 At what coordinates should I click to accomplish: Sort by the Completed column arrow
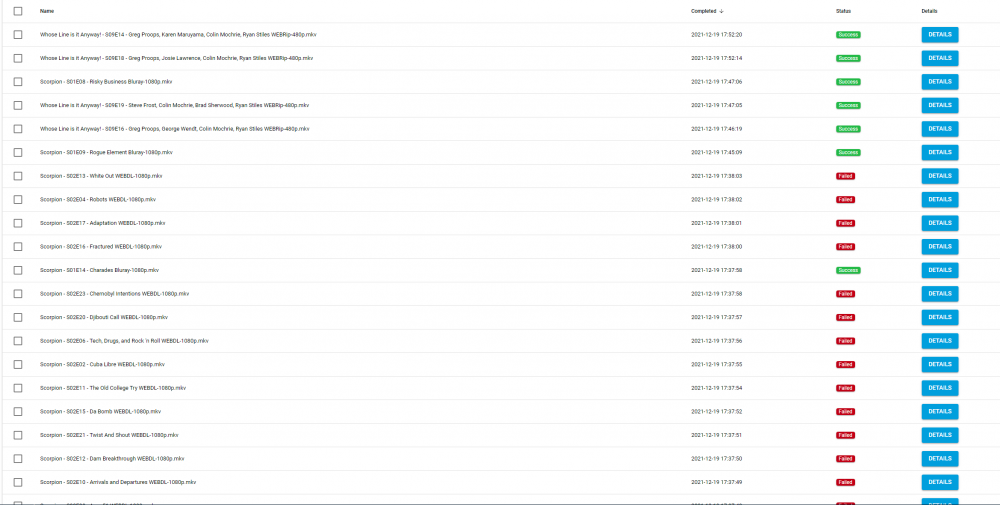pos(721,11)
